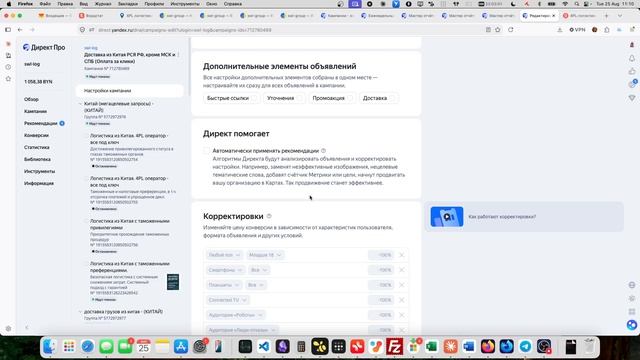Toggle the Промоакция switch

click(350, 98)
